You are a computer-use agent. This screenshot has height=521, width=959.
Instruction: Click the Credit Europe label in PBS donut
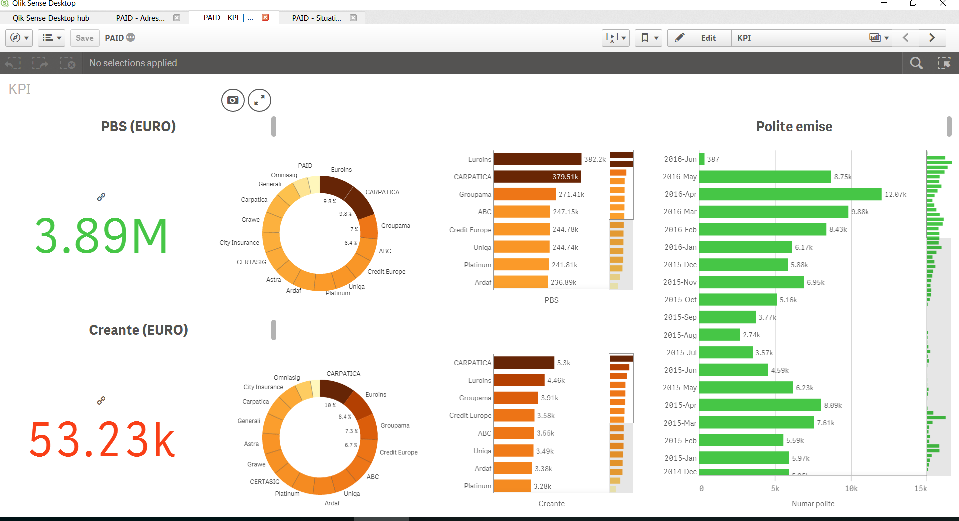[x=386, y=271]
